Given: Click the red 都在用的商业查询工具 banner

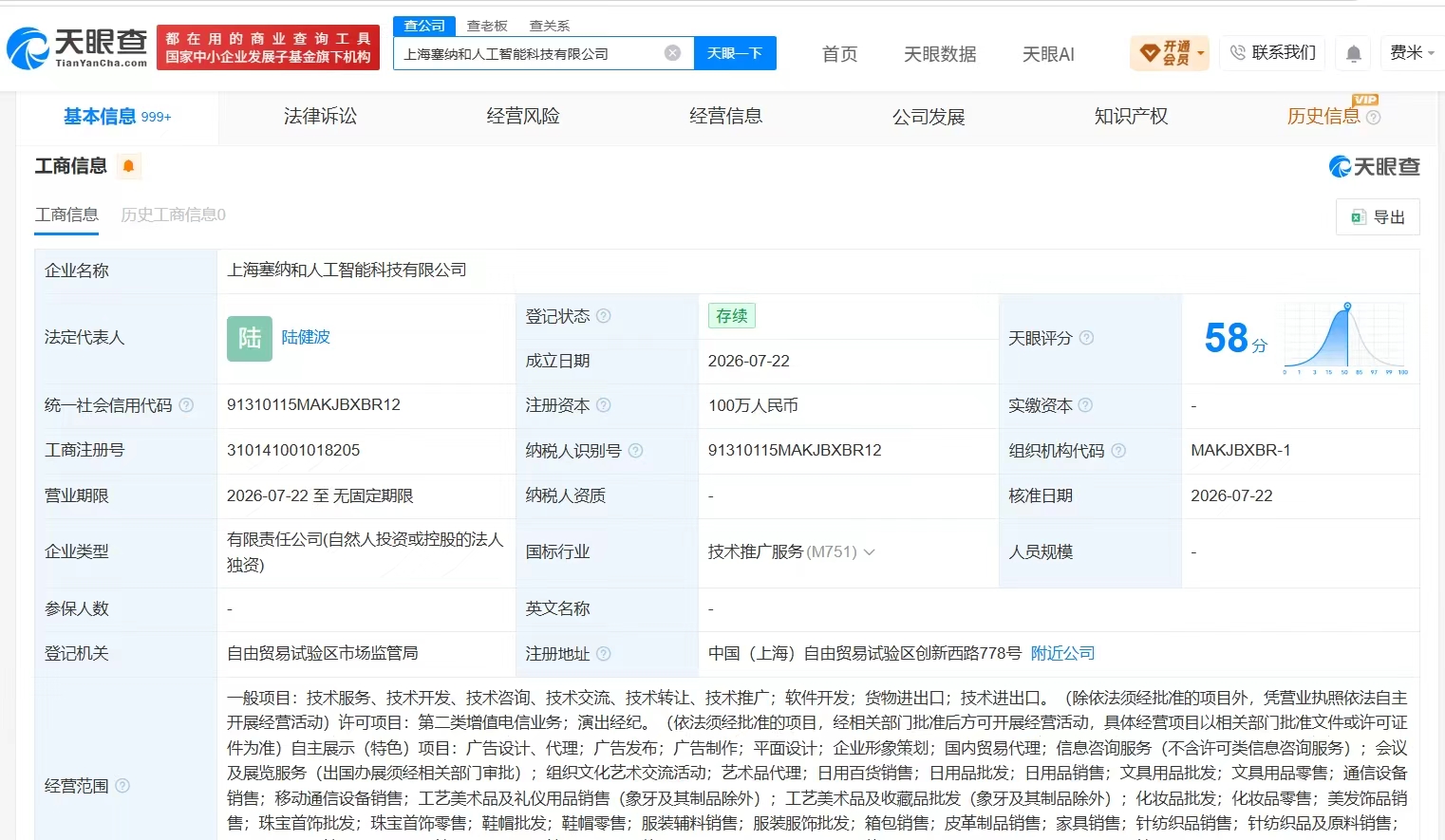Looking at the screenshot, I should coord(268,47).
